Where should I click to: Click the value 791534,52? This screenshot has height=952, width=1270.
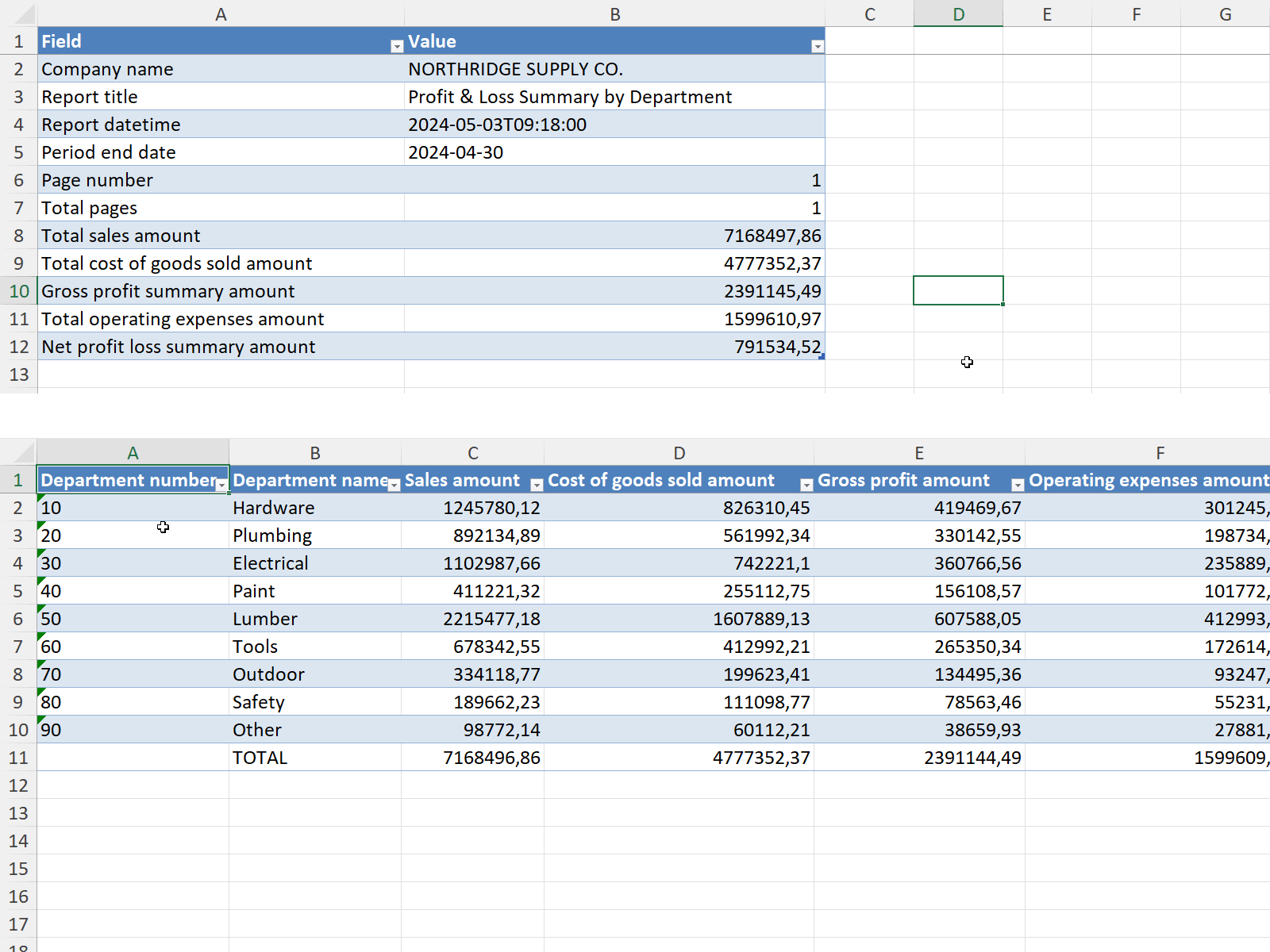pyautogui.click(x=614, y=347)
